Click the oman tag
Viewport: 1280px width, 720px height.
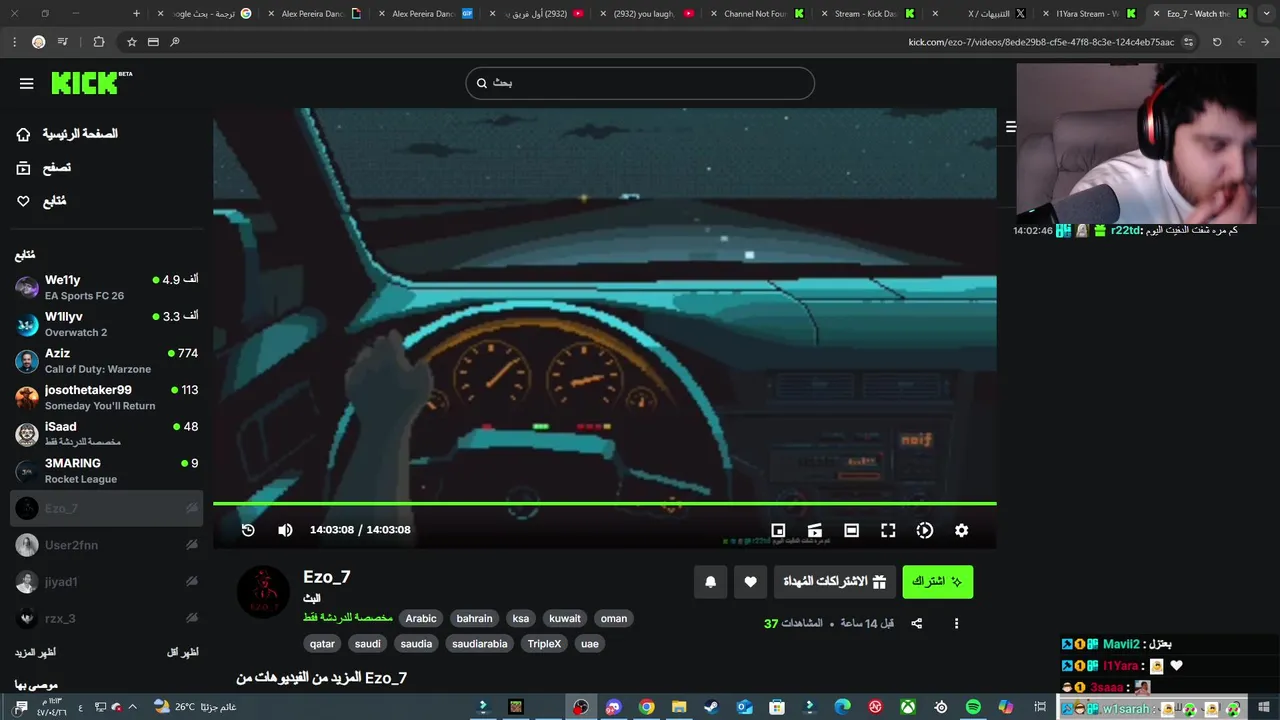614,618
